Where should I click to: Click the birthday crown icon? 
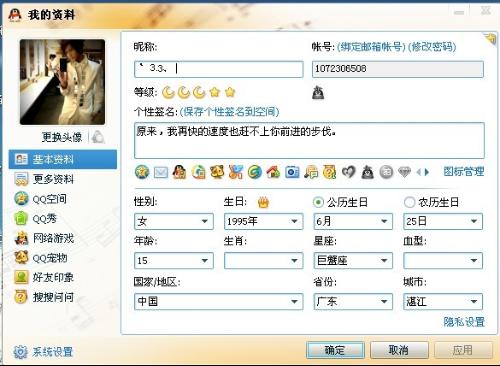pyautogui.click(x=263, y=202)
